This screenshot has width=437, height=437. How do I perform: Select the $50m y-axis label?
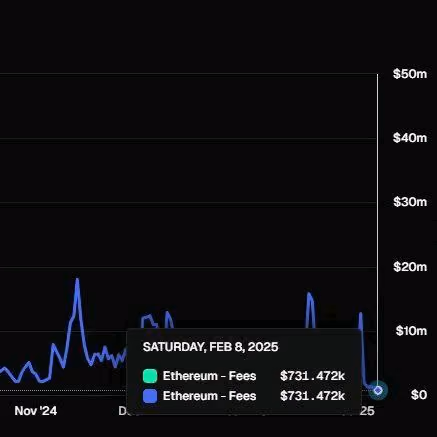410,74
